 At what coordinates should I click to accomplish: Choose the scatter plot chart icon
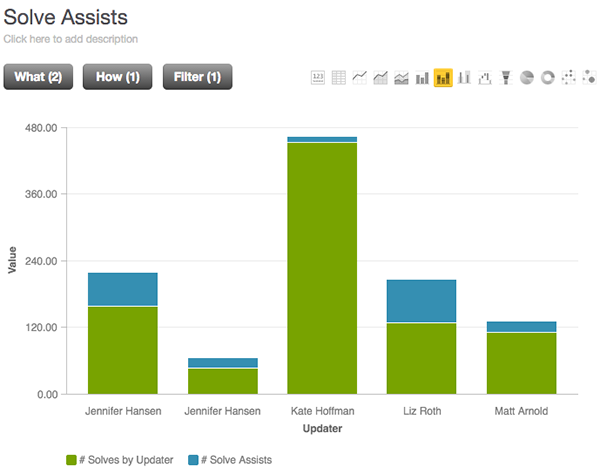(568, 77)
